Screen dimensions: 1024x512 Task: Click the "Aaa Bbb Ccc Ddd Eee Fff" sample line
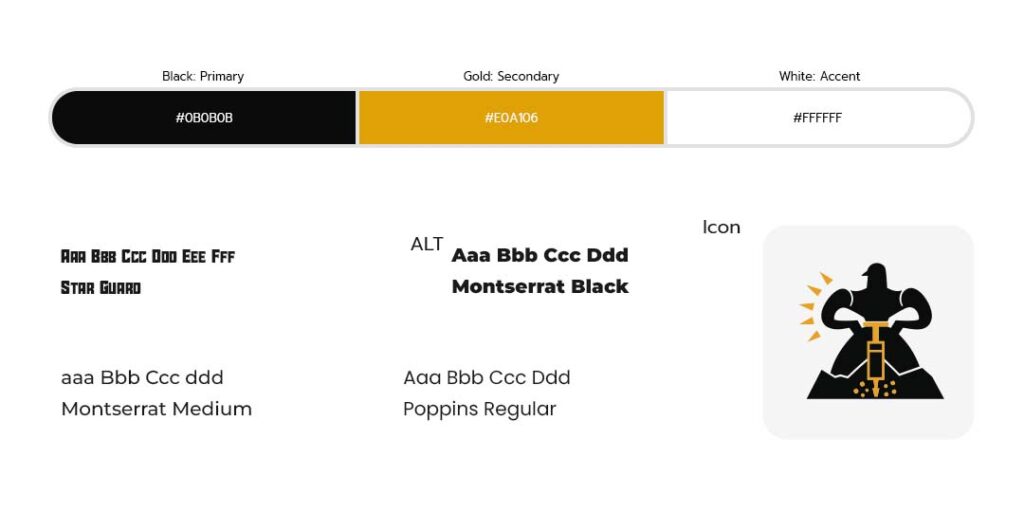(x=148, y=257)
